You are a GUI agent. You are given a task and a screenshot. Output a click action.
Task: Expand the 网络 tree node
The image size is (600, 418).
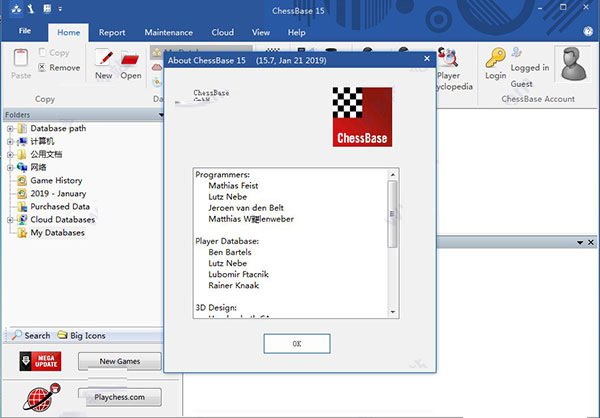[x=10, y=168]
